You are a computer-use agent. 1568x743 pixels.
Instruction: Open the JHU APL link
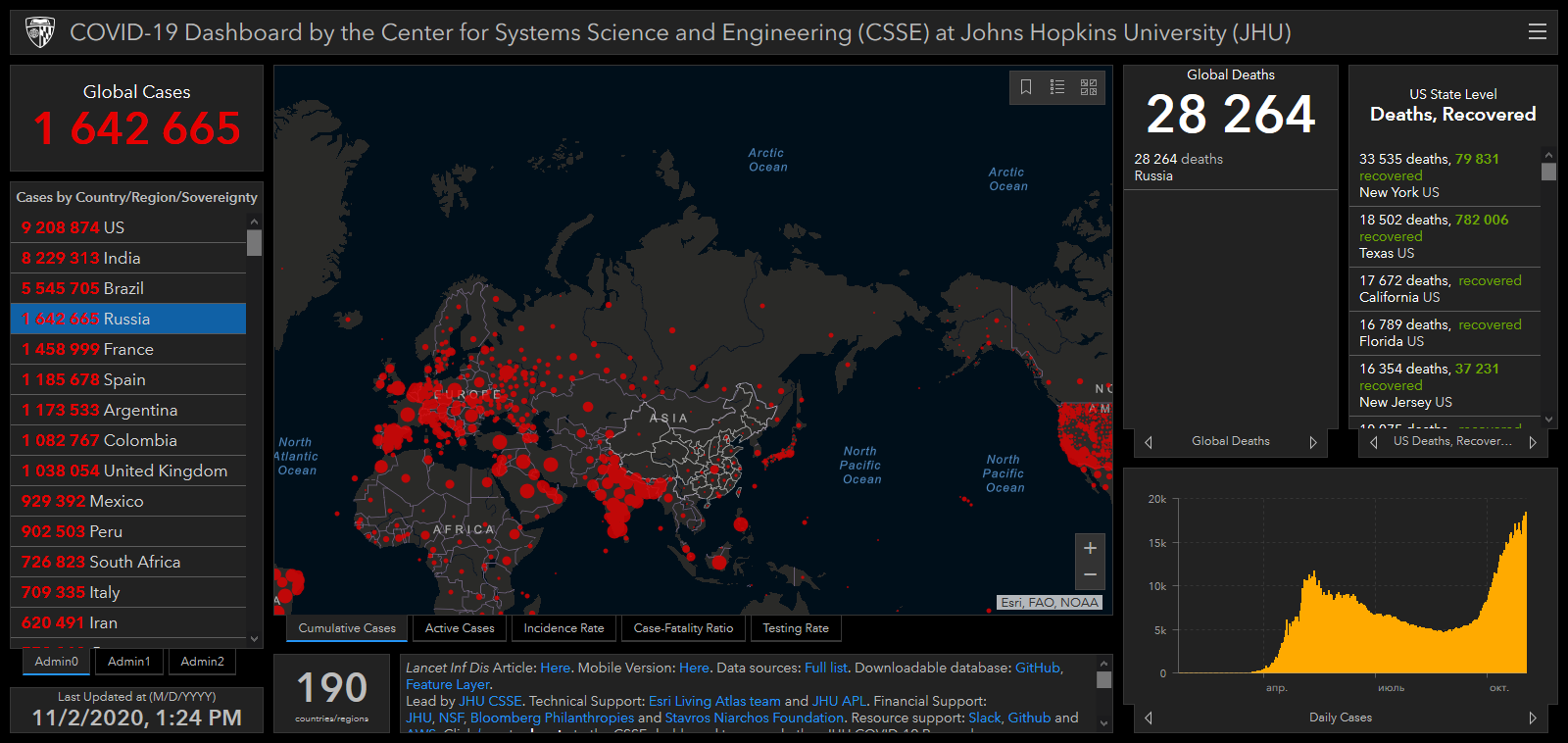(839, 701)
